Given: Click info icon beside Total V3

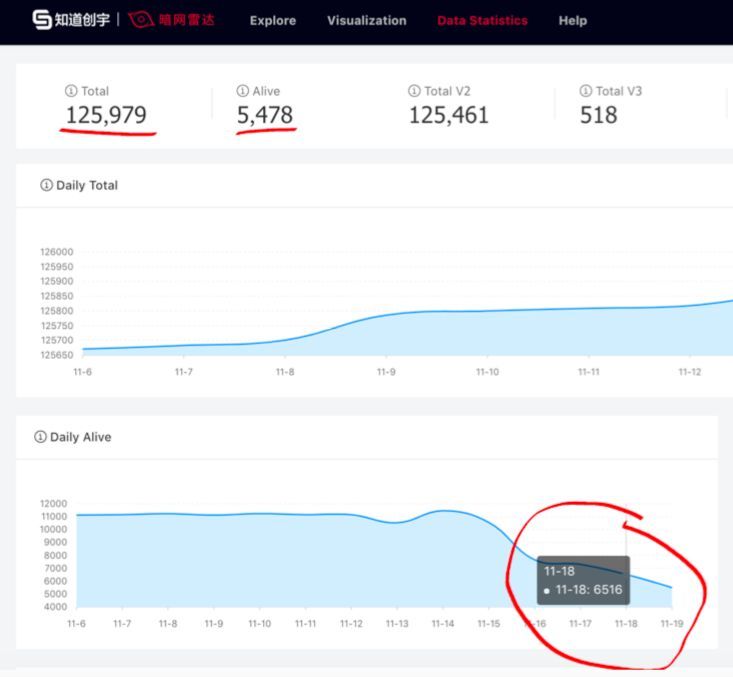Looking at the screenshot, I should click(586, 91).
